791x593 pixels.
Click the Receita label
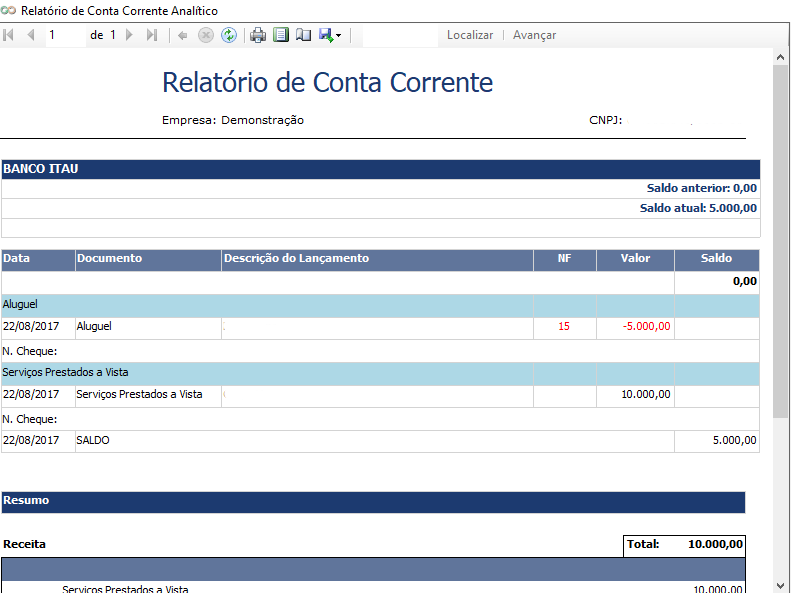point(24,544)
